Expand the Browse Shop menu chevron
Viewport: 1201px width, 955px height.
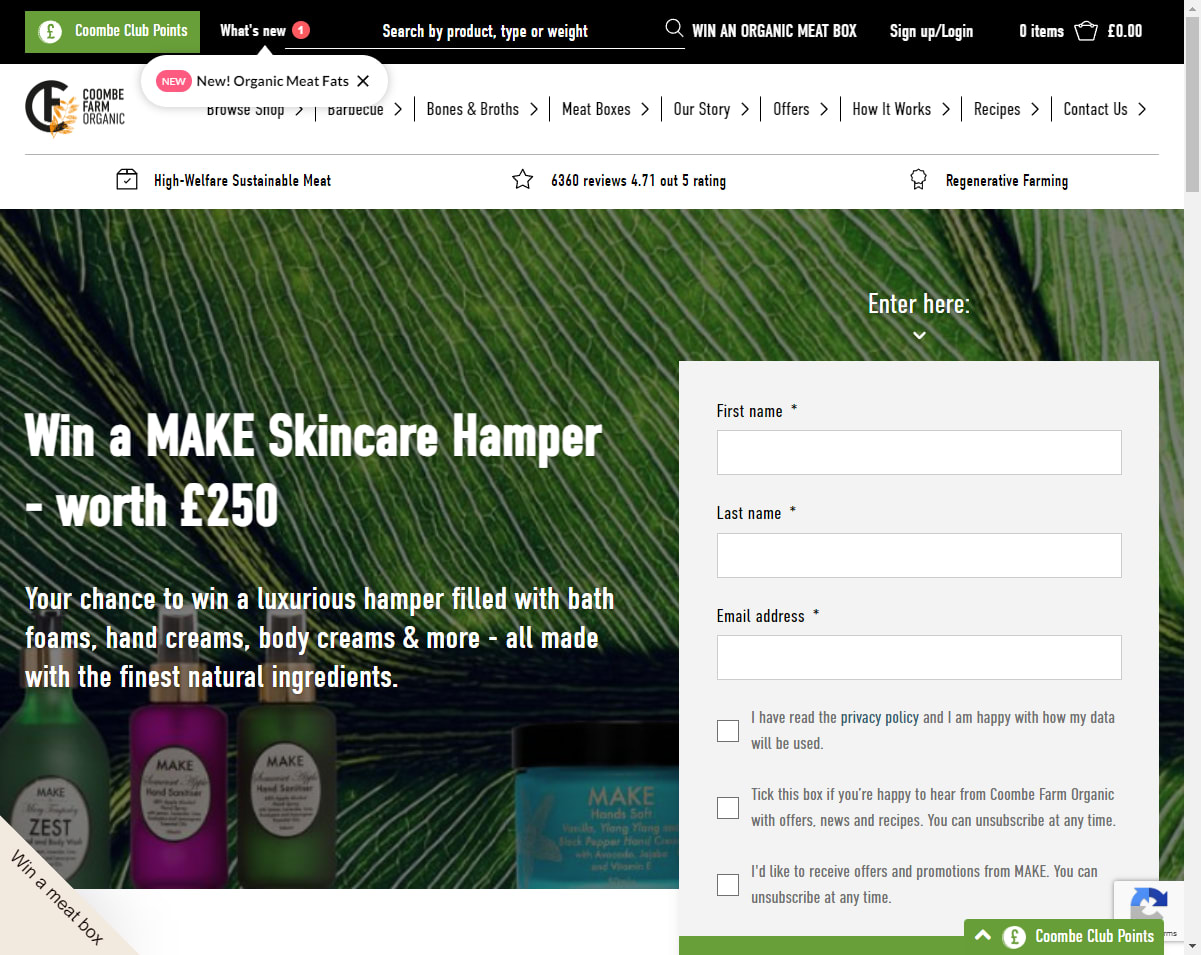click(x=300, y=110)
